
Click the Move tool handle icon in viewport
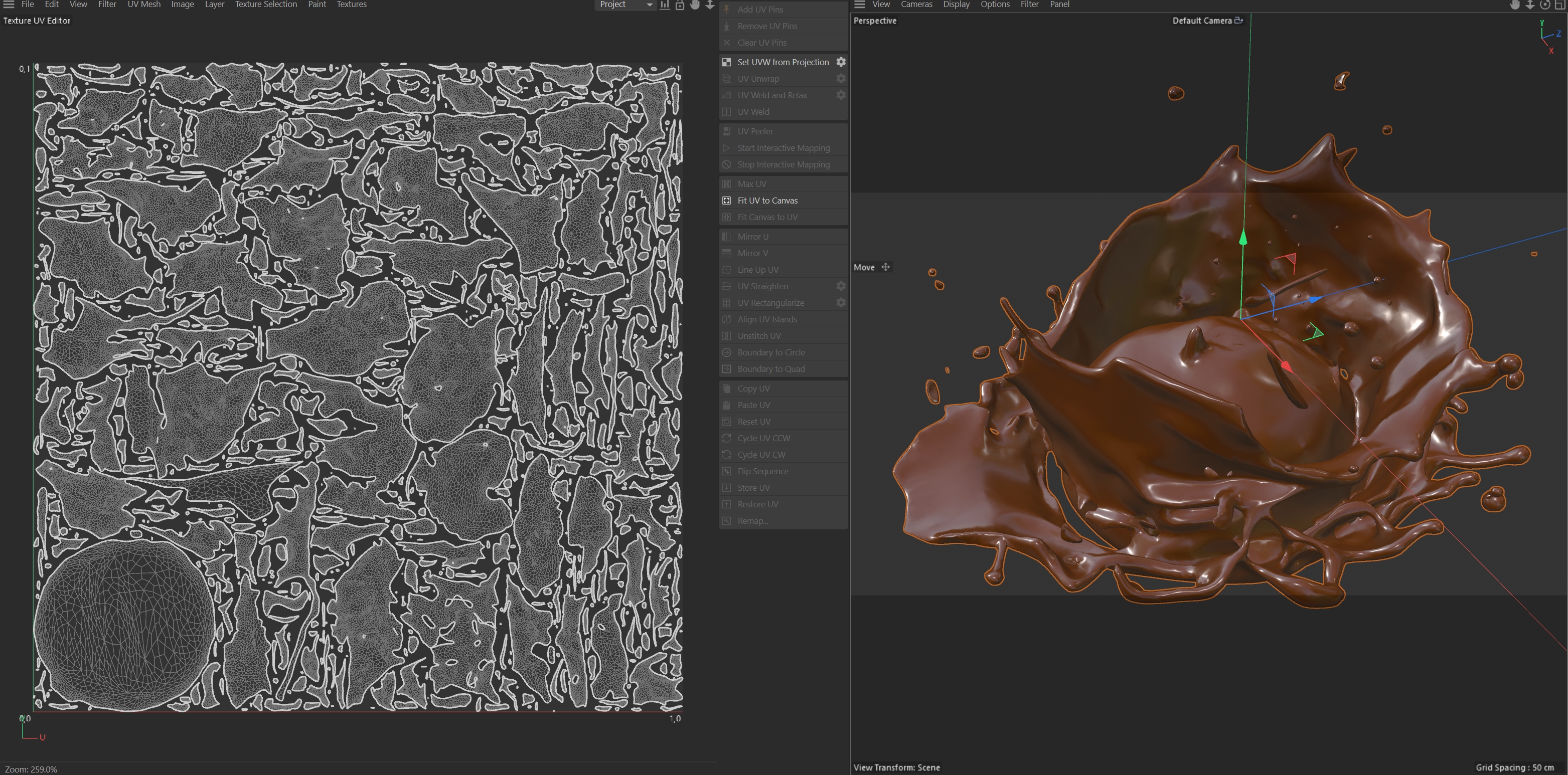point(886,267)
